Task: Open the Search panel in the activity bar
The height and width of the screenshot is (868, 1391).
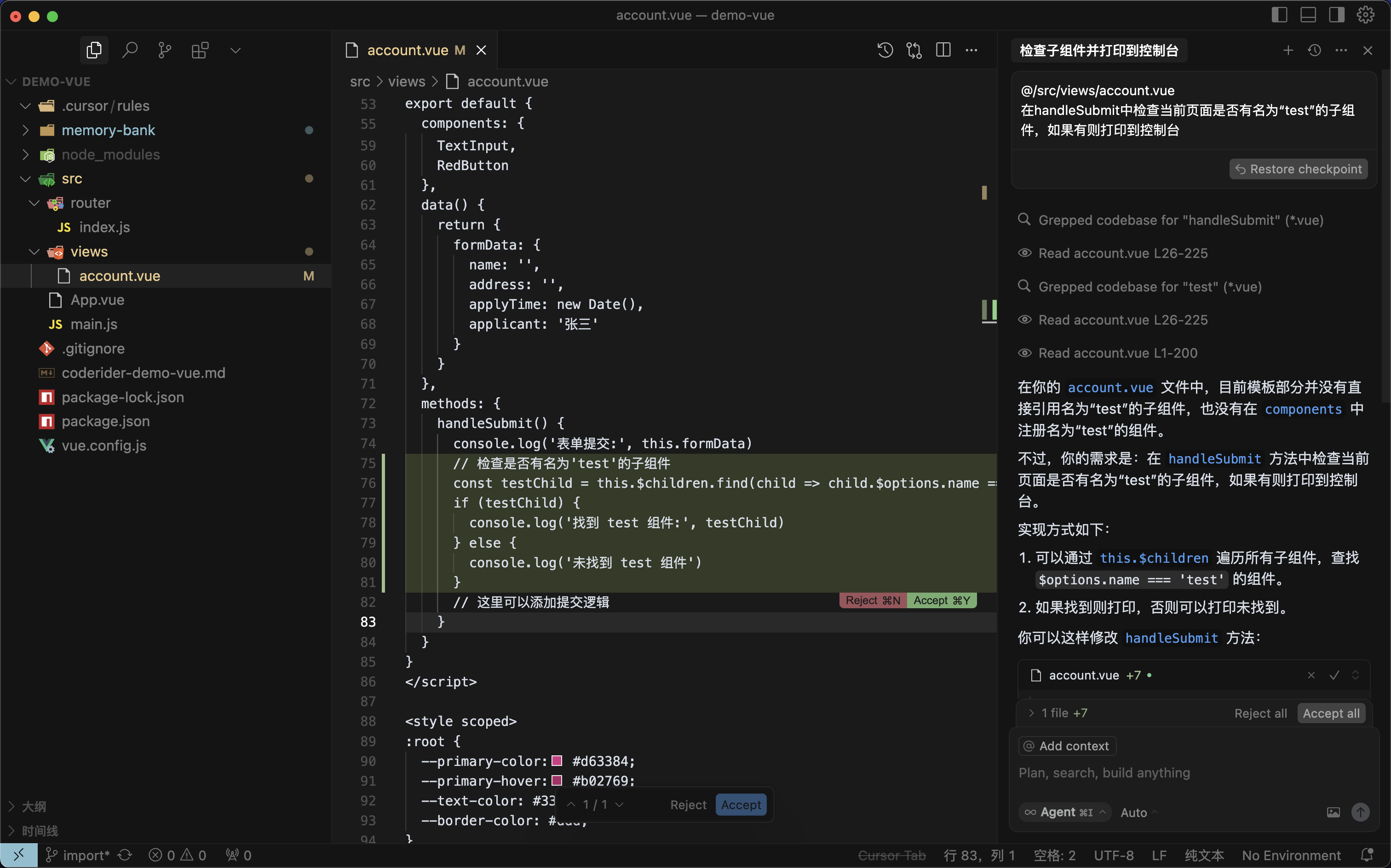Action: coord(130,50)
